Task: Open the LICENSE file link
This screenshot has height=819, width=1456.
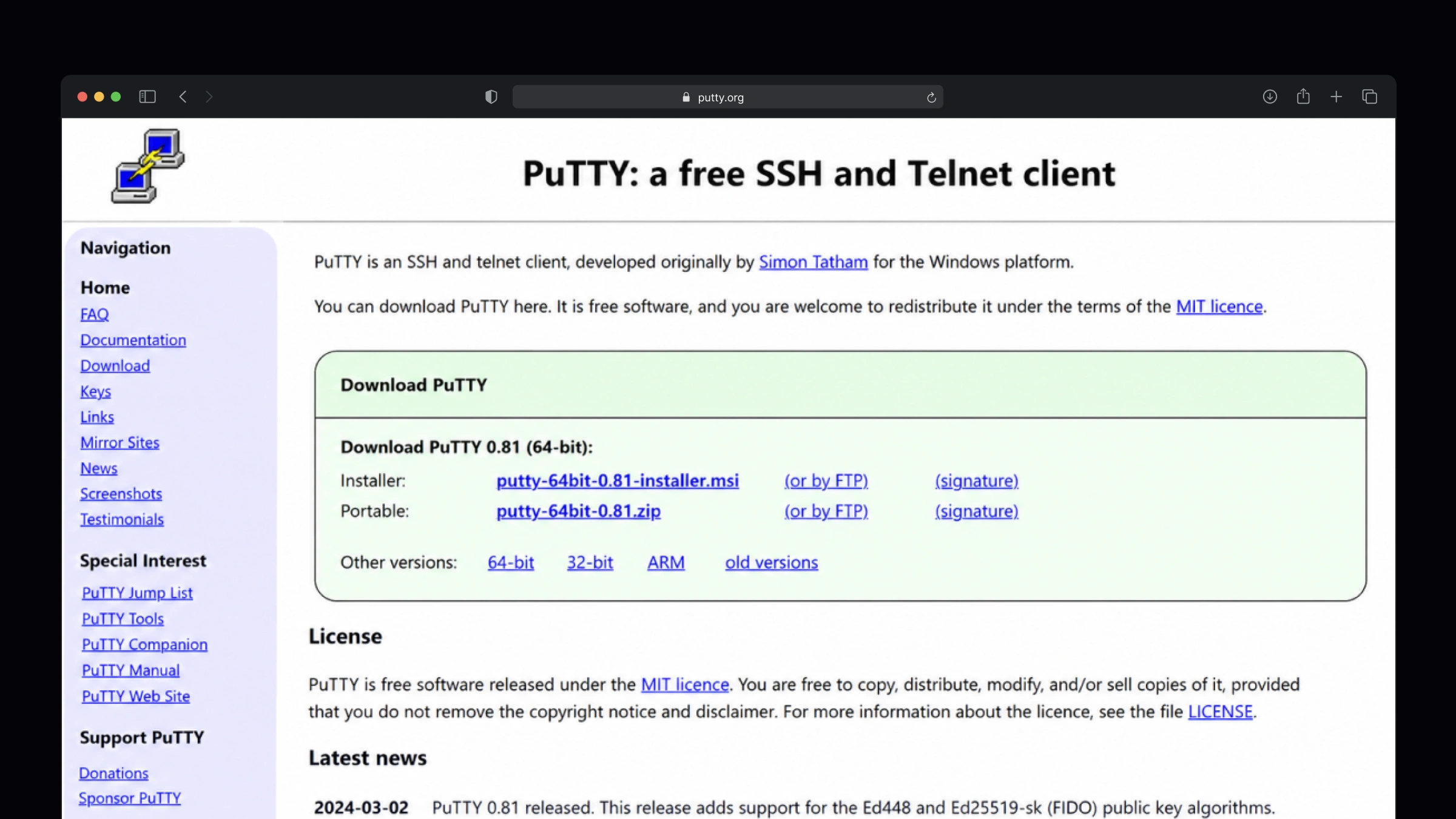Action: pyautogui.click(x=1221, y=711)
